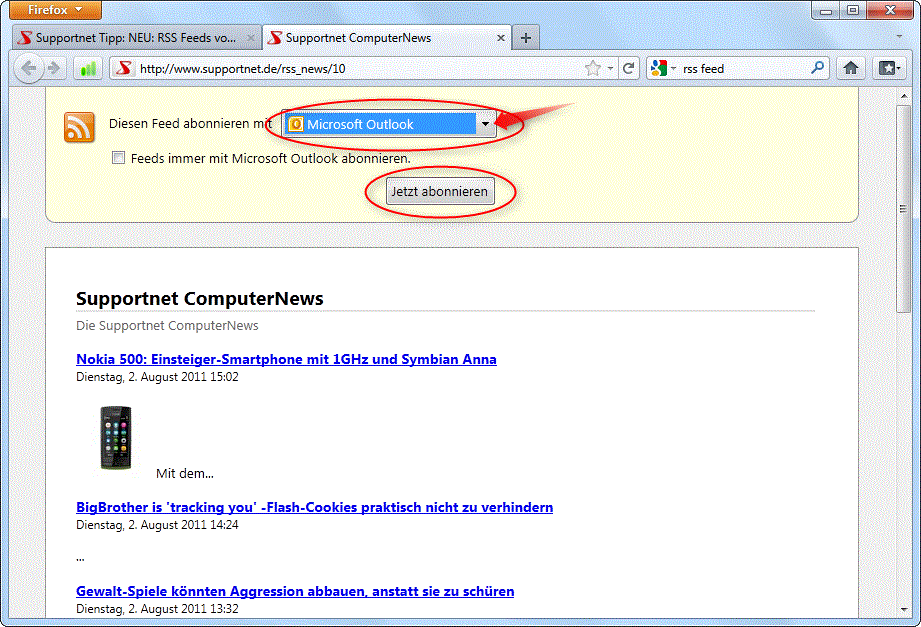
Task: Close the Supportnet Tipp tab
Action: pos(251,38)
